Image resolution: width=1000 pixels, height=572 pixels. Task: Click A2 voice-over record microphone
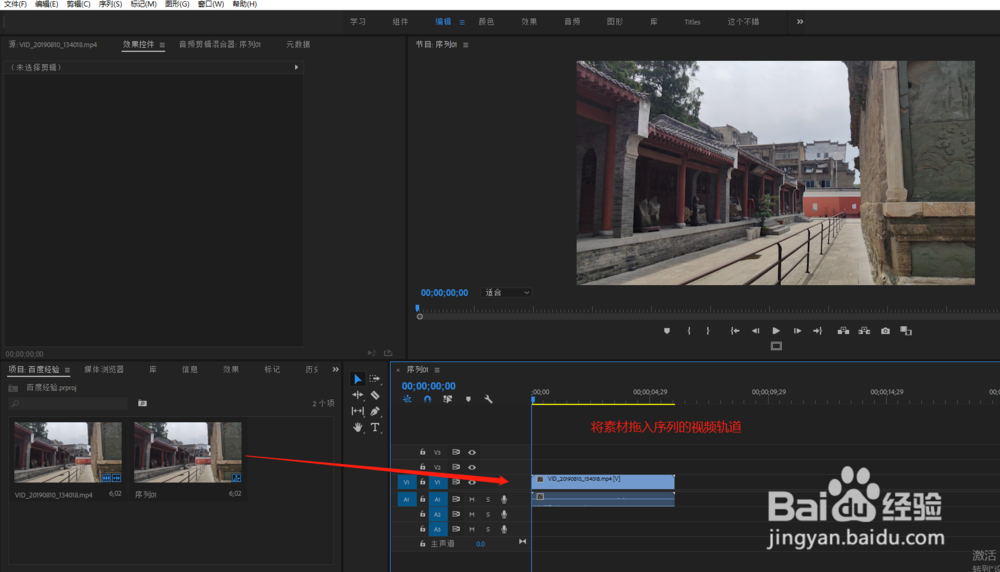504,514
